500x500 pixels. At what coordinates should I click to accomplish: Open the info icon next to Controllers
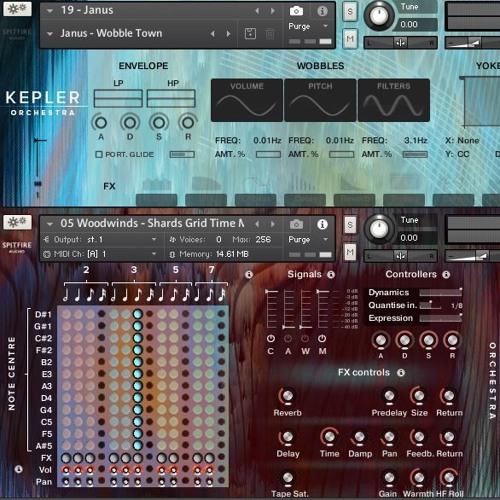446,274
